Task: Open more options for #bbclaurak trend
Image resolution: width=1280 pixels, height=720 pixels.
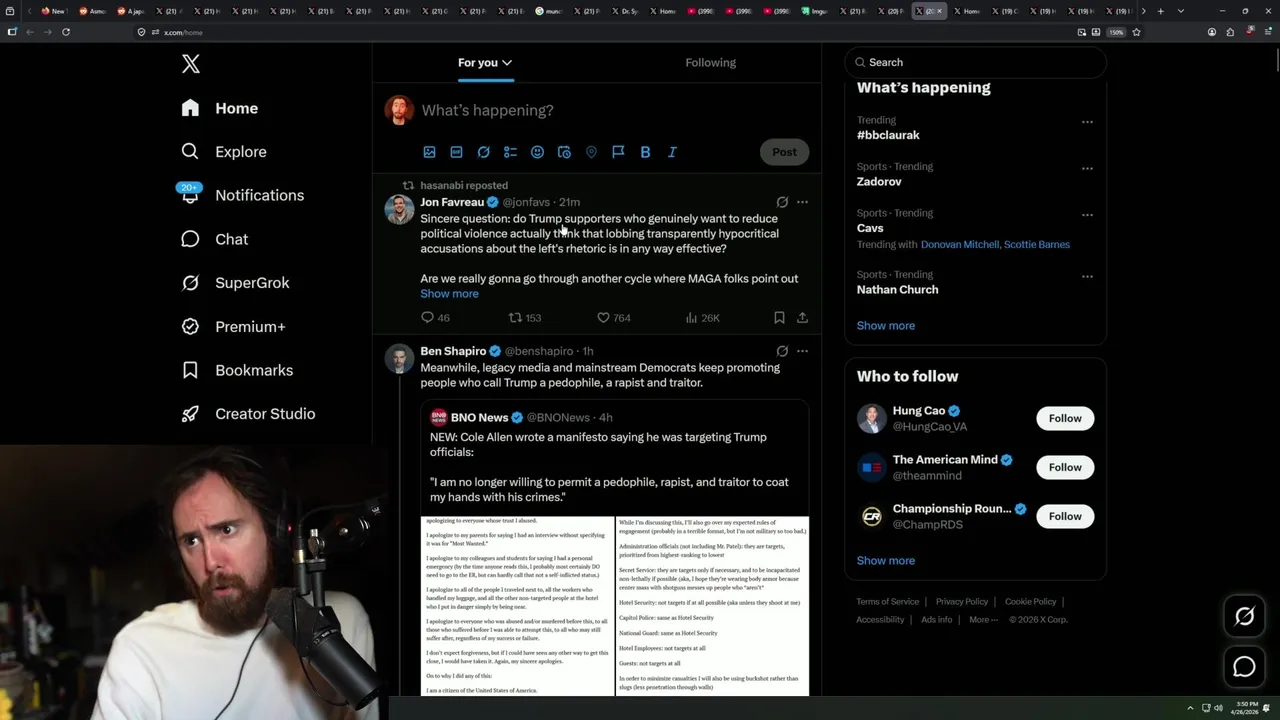Action: [x=1087, y=122]
